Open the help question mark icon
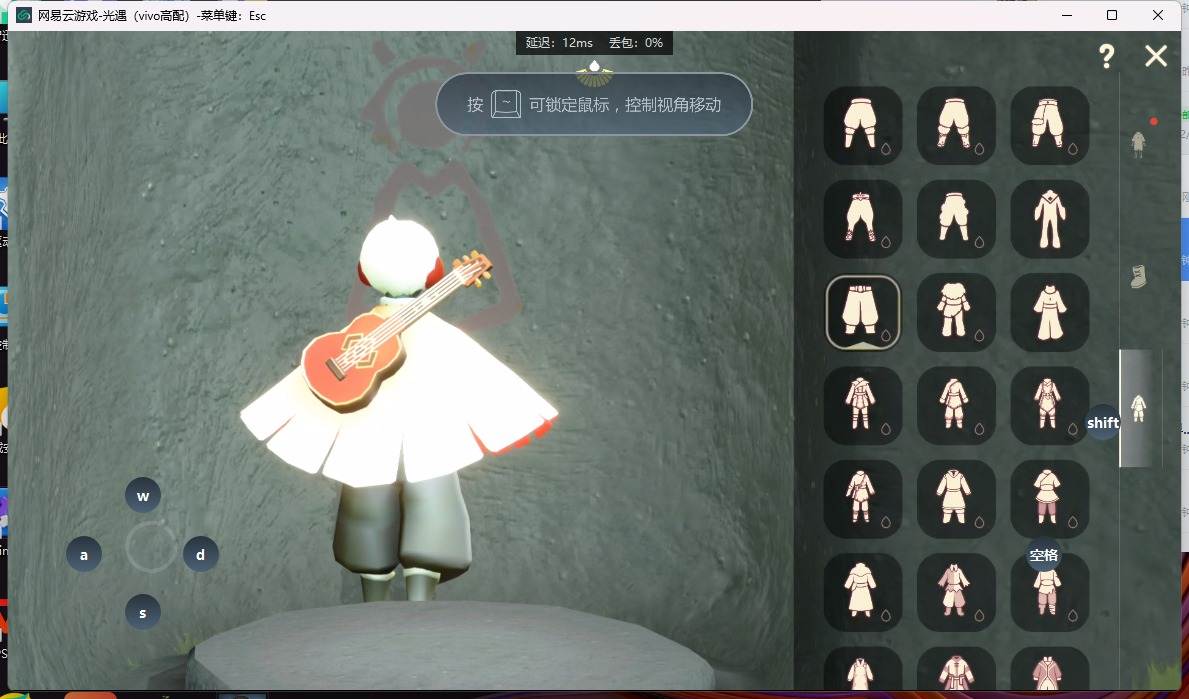The height and width of the screenshot is (699, 1189). pos(1106,57)
